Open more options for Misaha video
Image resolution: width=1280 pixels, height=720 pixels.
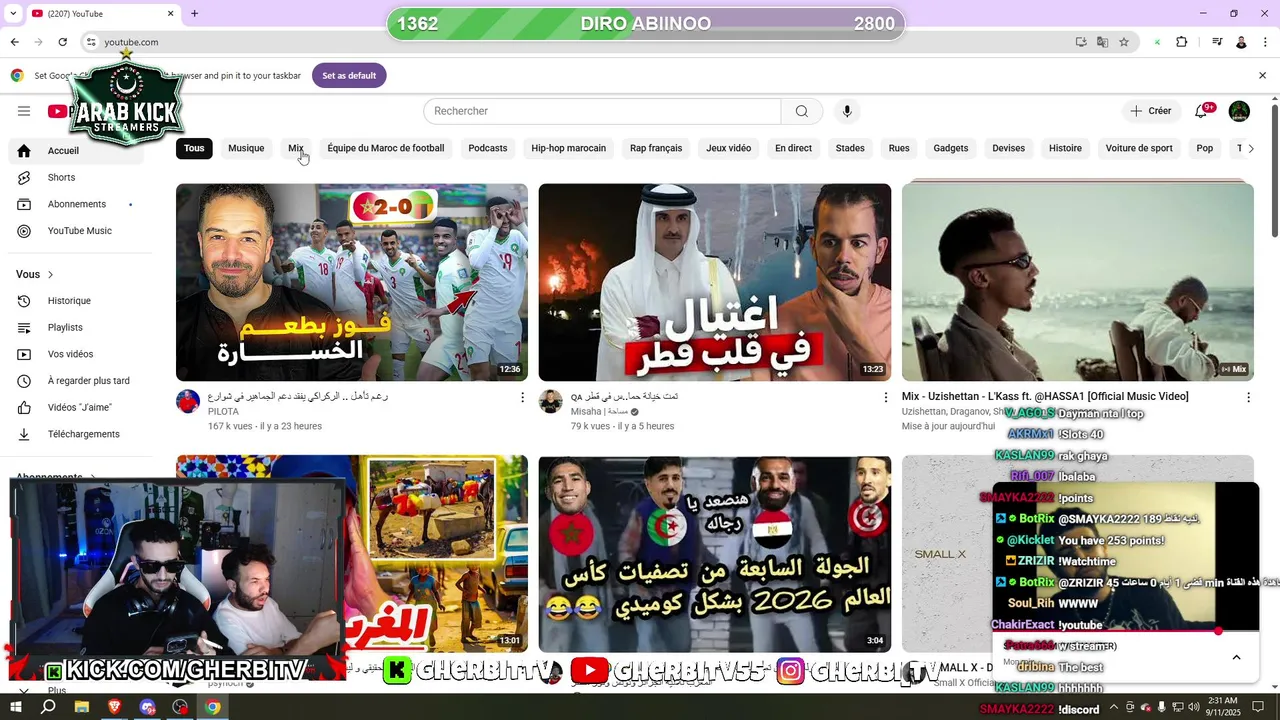(x=885, y=398)
